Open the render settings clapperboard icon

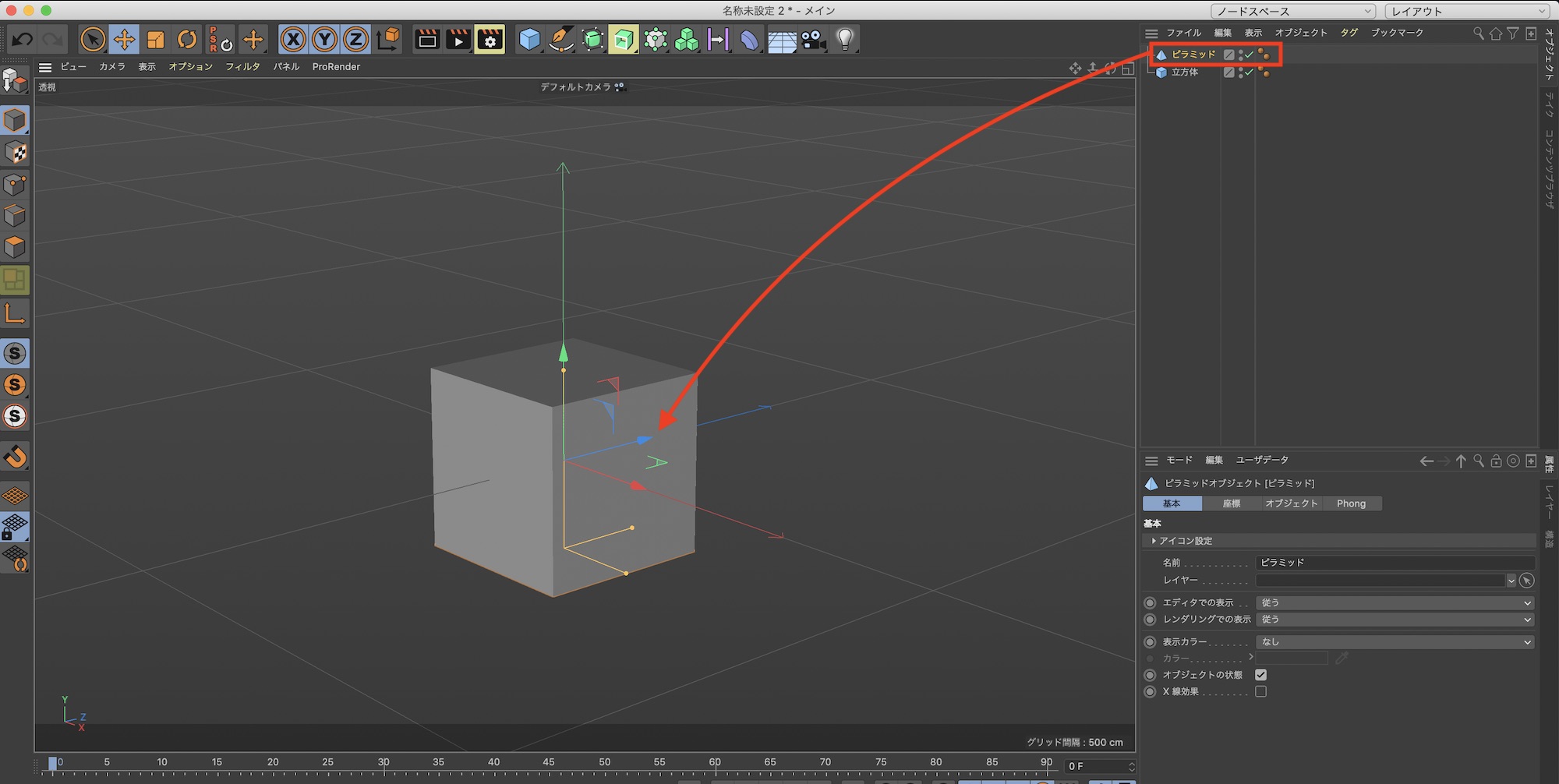[x=490, y=39]
